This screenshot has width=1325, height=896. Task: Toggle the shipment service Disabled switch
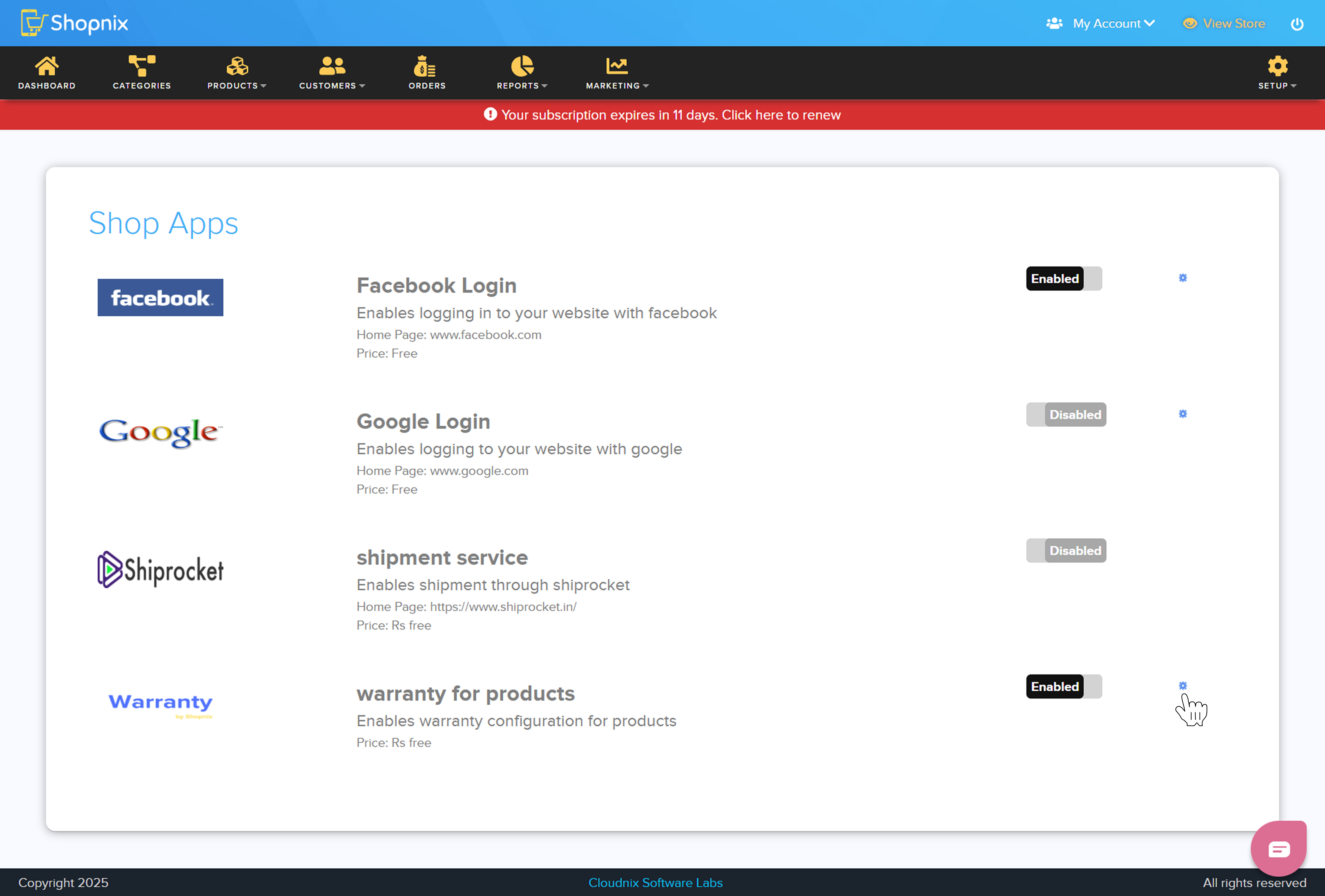pyautogui.click(x=1066, y=551)
